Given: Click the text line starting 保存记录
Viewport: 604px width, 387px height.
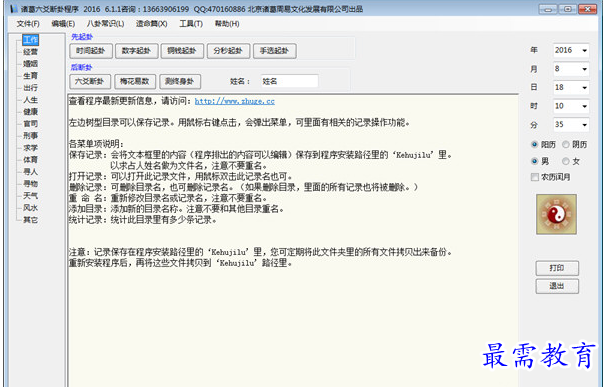Looking at the screenshot, I should pyautogui.click(x=260, y=155).
